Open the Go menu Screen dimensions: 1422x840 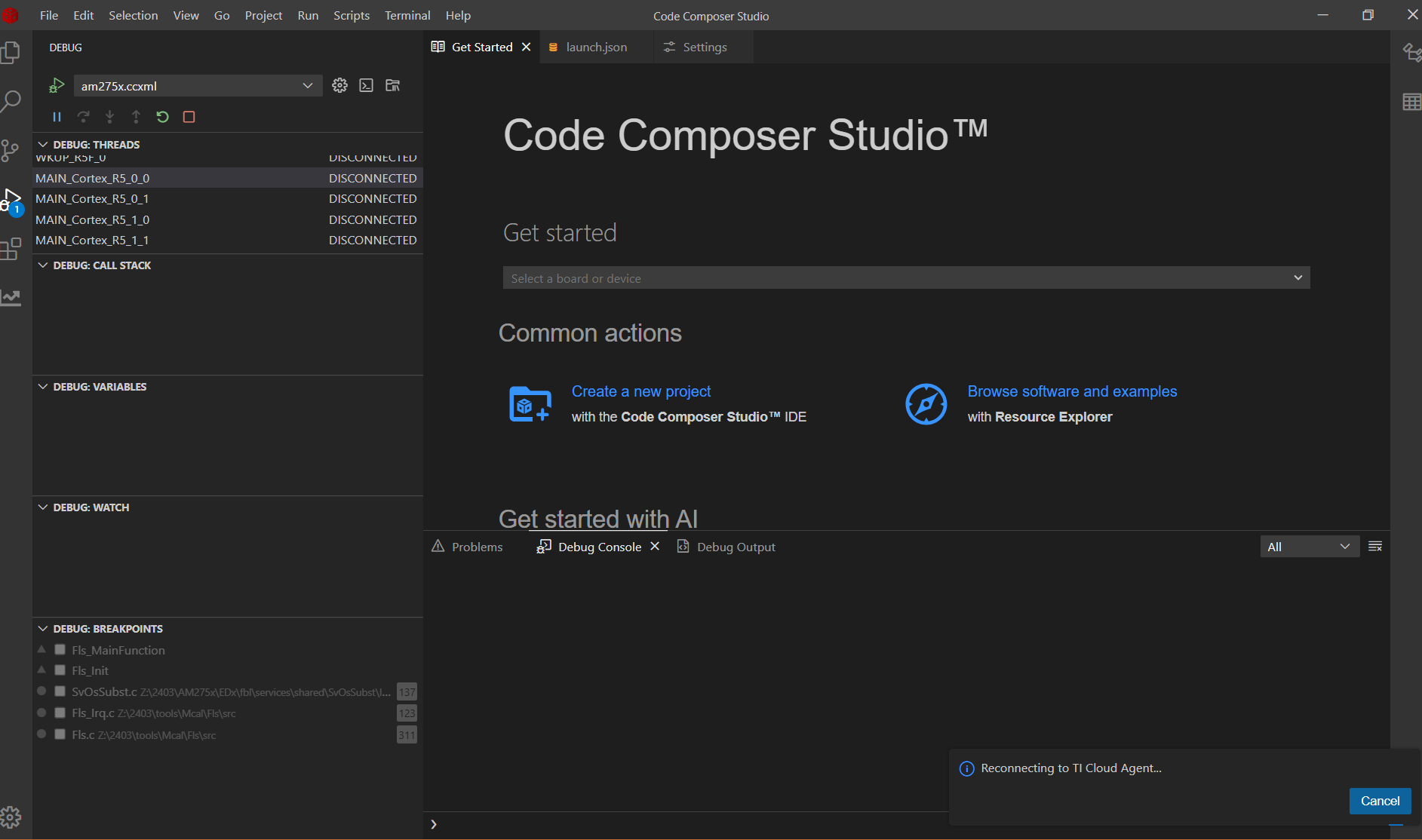click(x=222, y=15)
